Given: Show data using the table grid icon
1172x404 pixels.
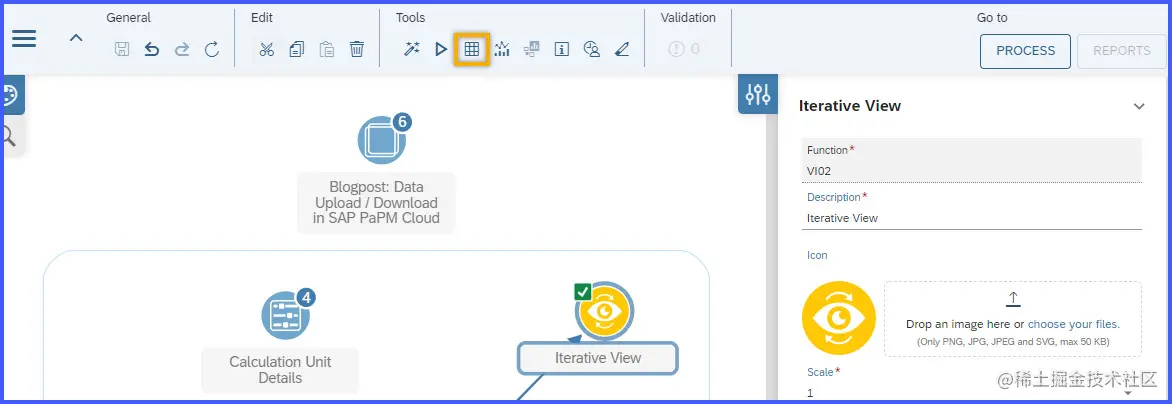Looking at the screenshot, I should (x=472, y=49).
